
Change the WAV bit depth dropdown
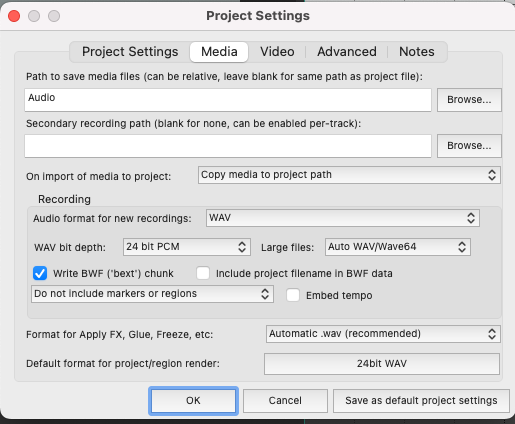click(x=187, y=247)
